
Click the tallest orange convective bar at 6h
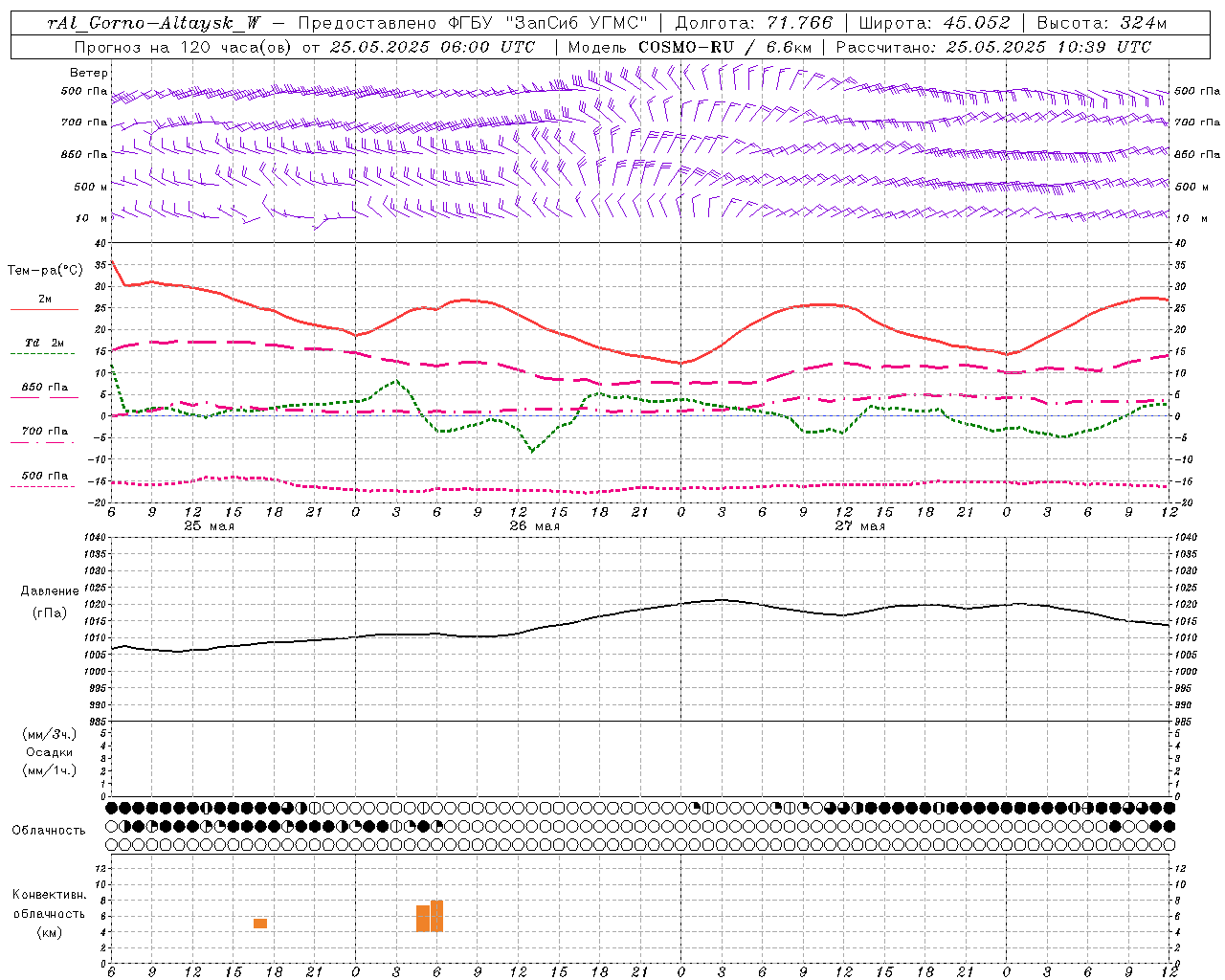pyautogui.click(x=436, y=916)
